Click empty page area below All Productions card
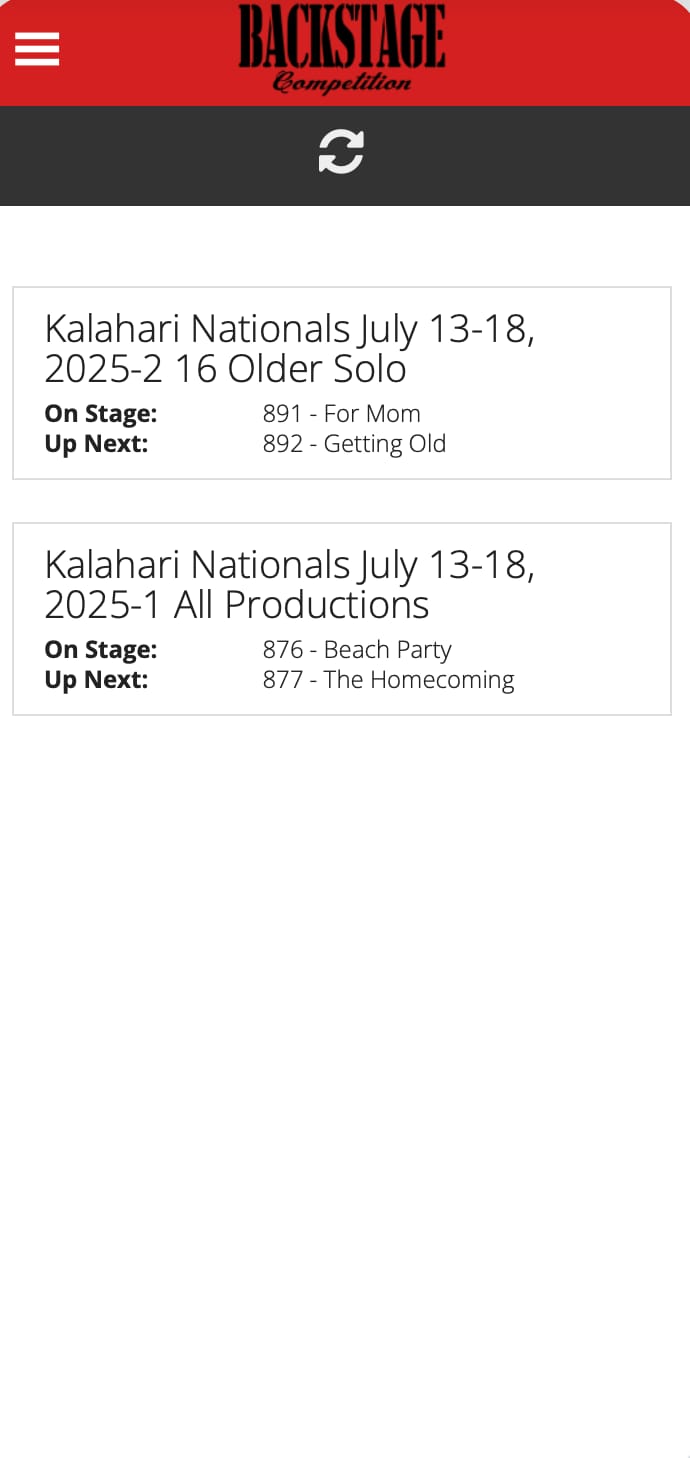690x1458 pixels. pyautogui.click(x=341, y=1000)
